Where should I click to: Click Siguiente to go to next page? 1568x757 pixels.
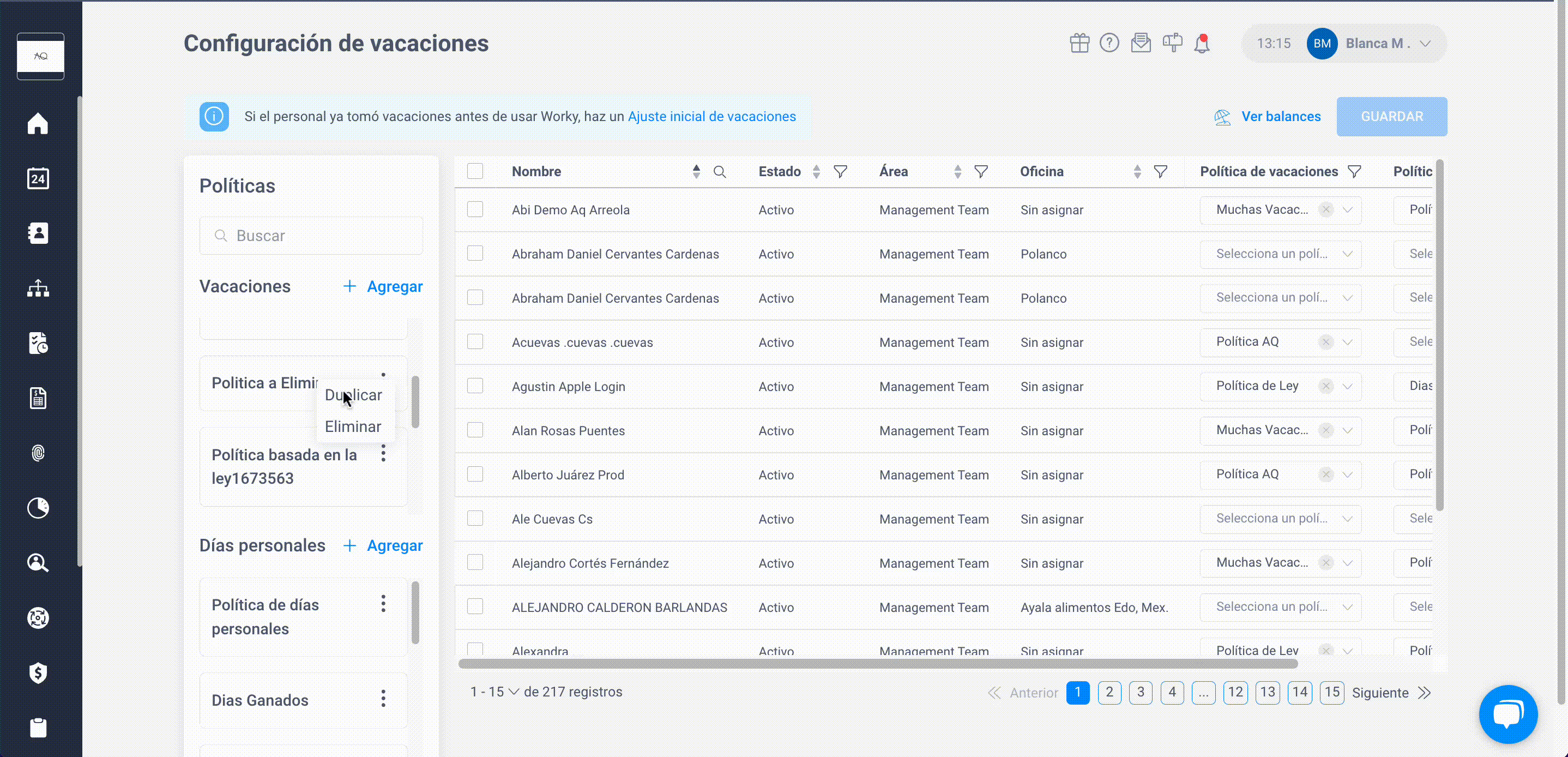click(x=1391, y=693)
